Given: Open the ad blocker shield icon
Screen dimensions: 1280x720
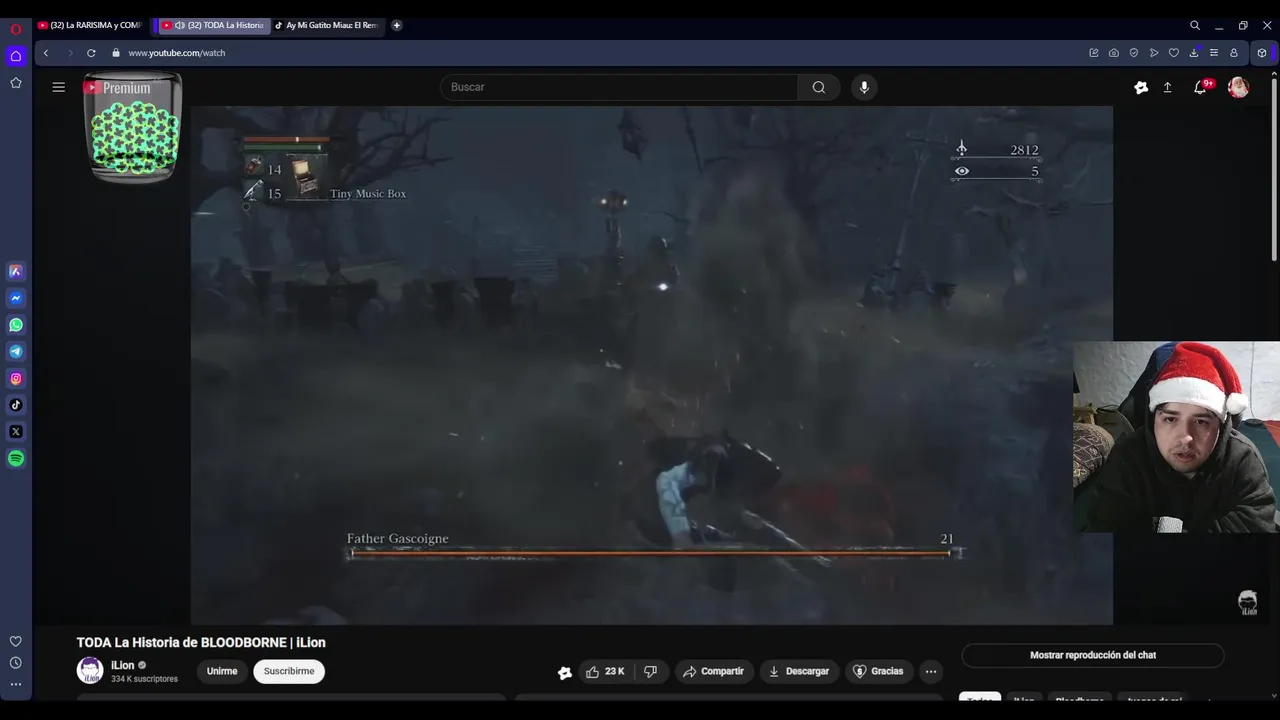Looking at the screenshot, I should coord(1133,53).
